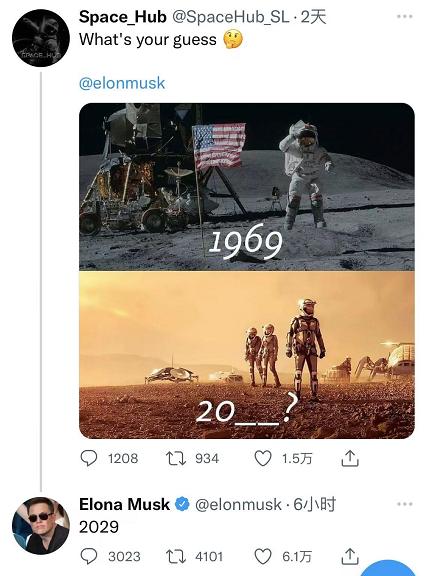Open more options on Space_Hub tweet
Image resolution: width=430 pixels, height=576 pixels.
pos(405,17)
